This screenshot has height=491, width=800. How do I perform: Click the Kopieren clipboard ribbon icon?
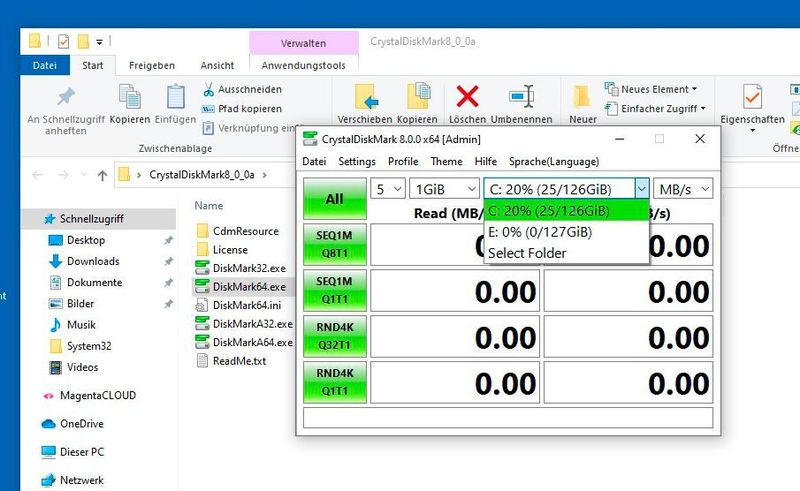pyautogui.click(x=130, y=97)
